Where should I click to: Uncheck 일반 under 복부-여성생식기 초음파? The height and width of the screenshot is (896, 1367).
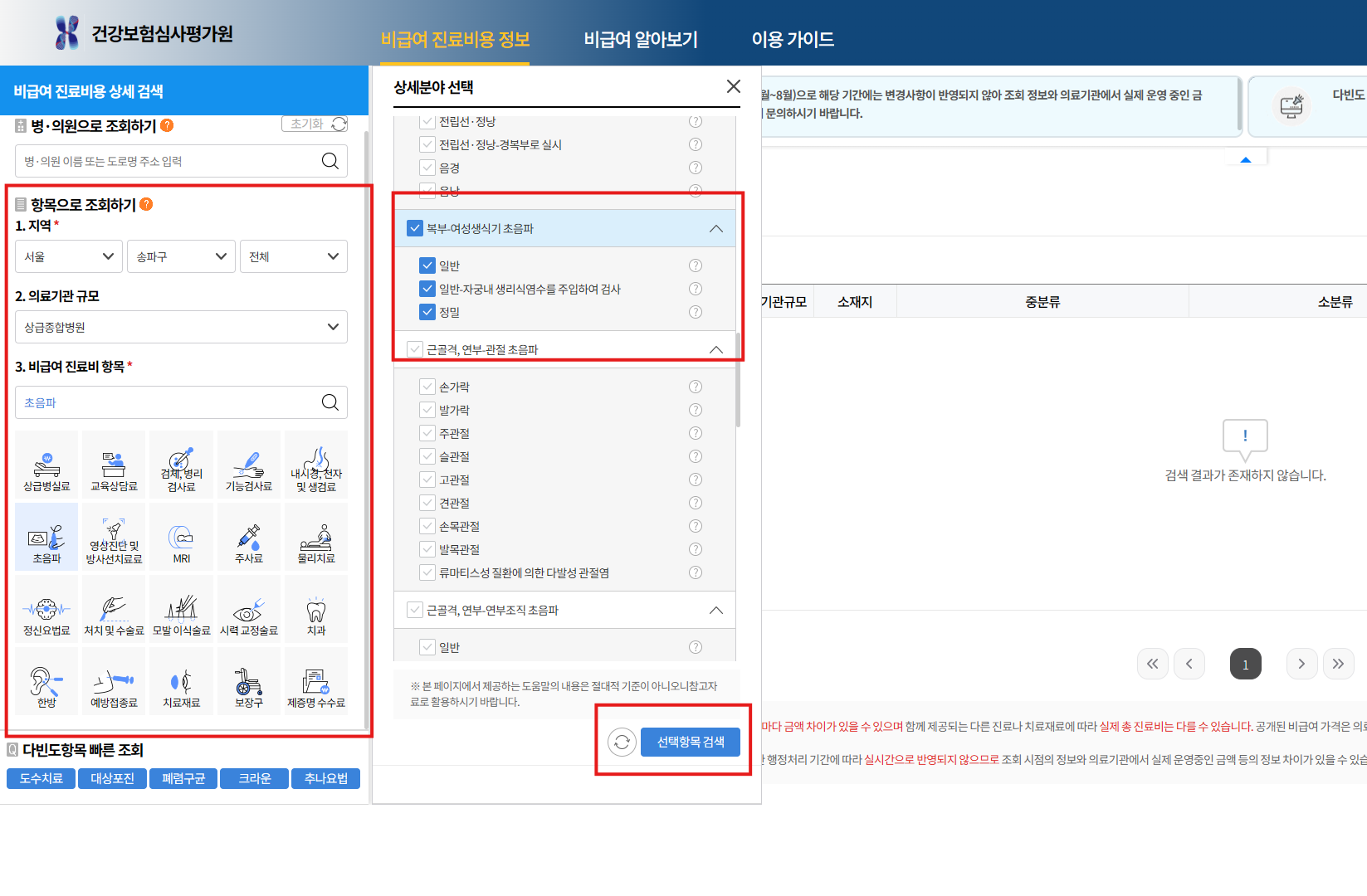(x=427, y=265)
